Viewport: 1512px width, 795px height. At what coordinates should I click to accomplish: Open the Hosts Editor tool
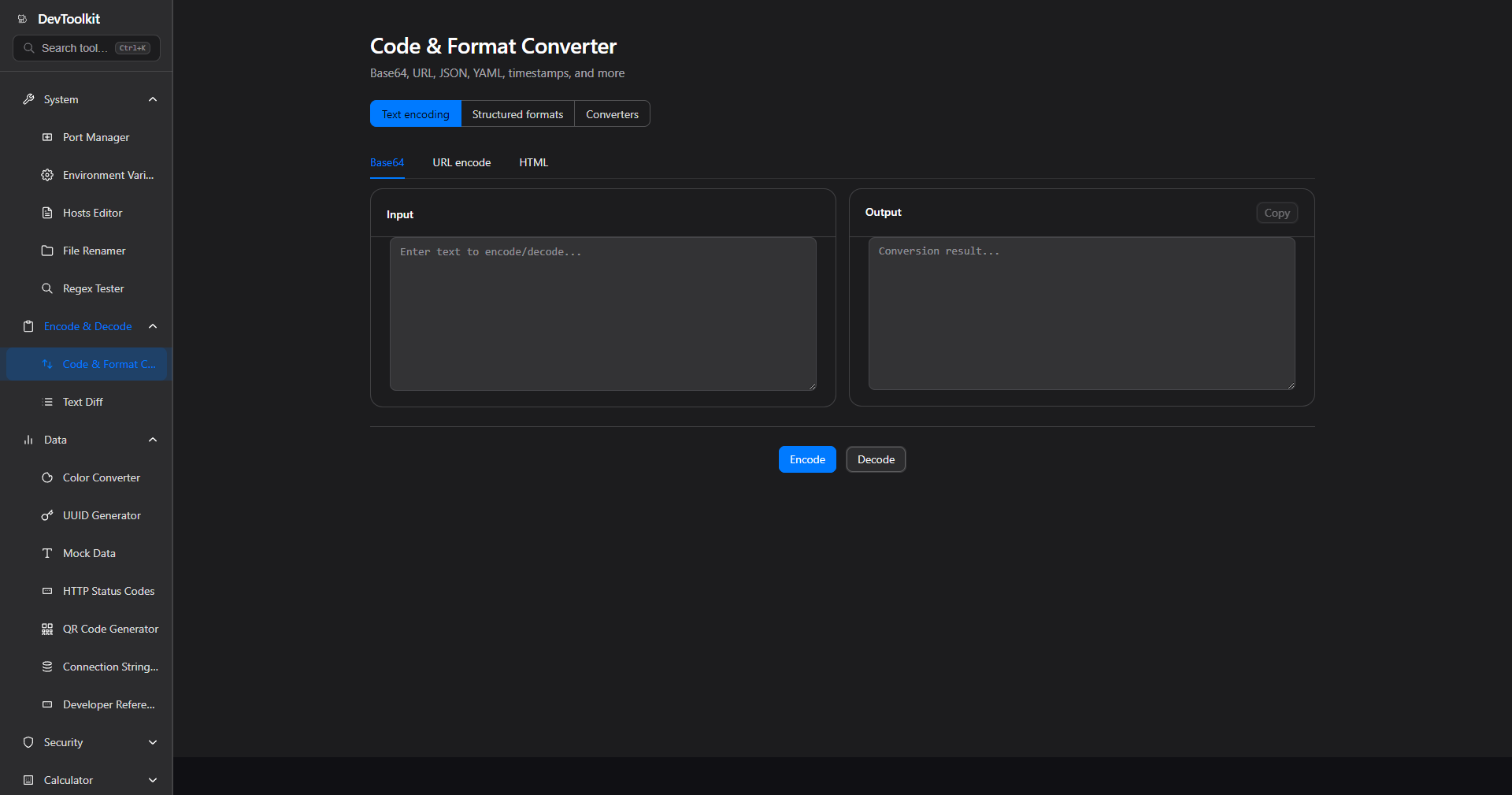[x=87, y=213]
